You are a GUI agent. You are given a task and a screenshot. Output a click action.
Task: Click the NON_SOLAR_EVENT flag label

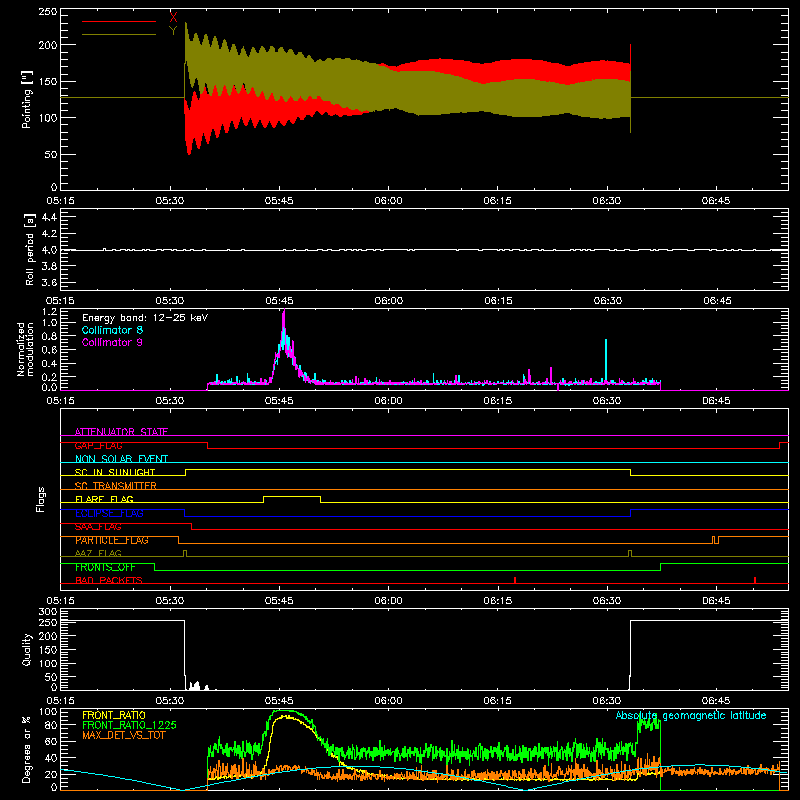click(121, 459)
